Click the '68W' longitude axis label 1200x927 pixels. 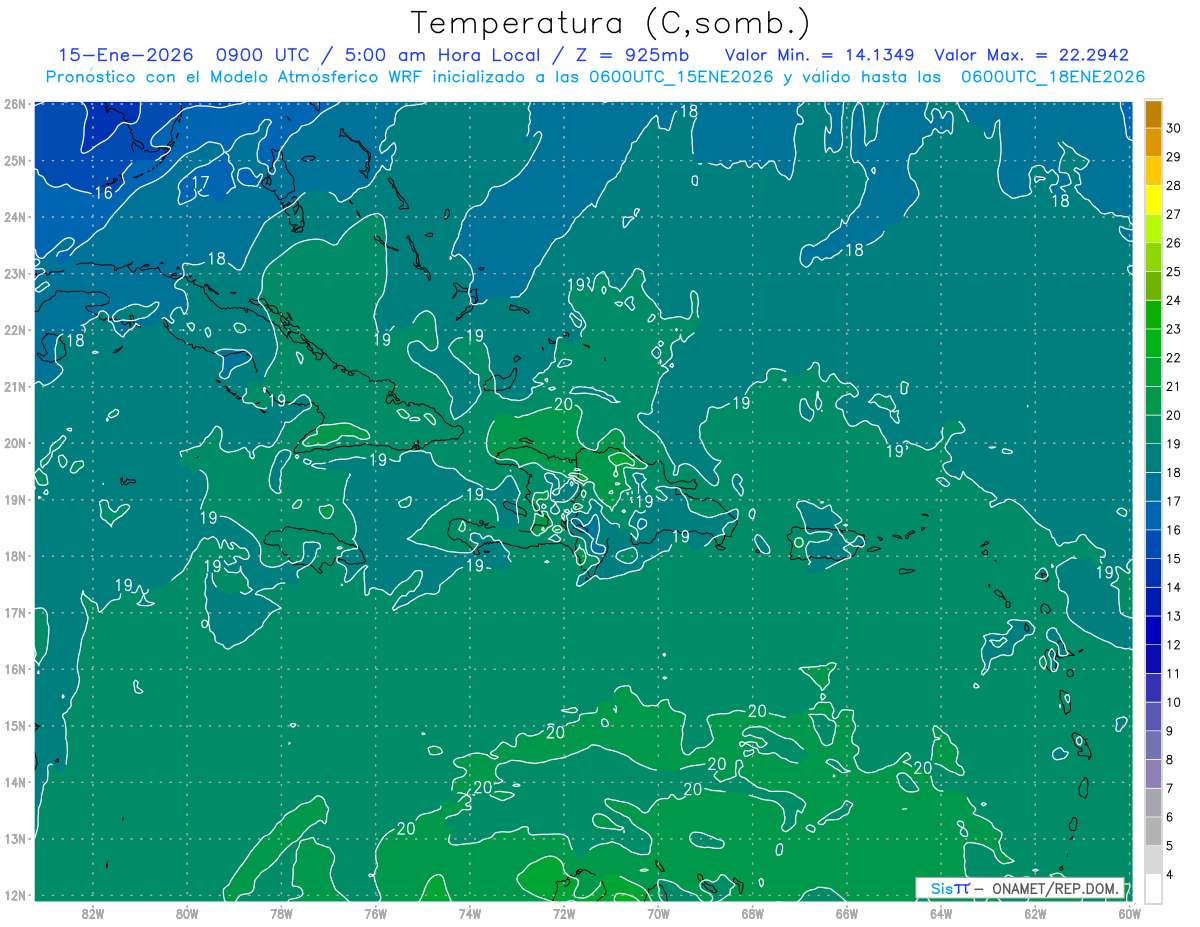click(x=752, y=913)
